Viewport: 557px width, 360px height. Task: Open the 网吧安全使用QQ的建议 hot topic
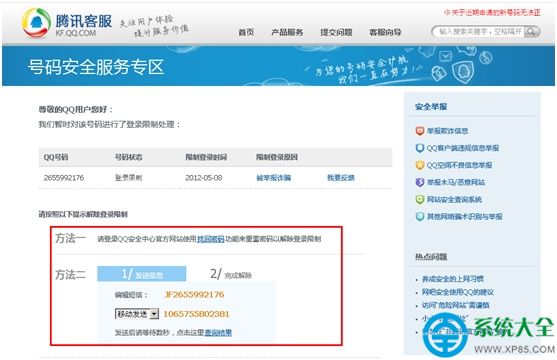[458, 292]
